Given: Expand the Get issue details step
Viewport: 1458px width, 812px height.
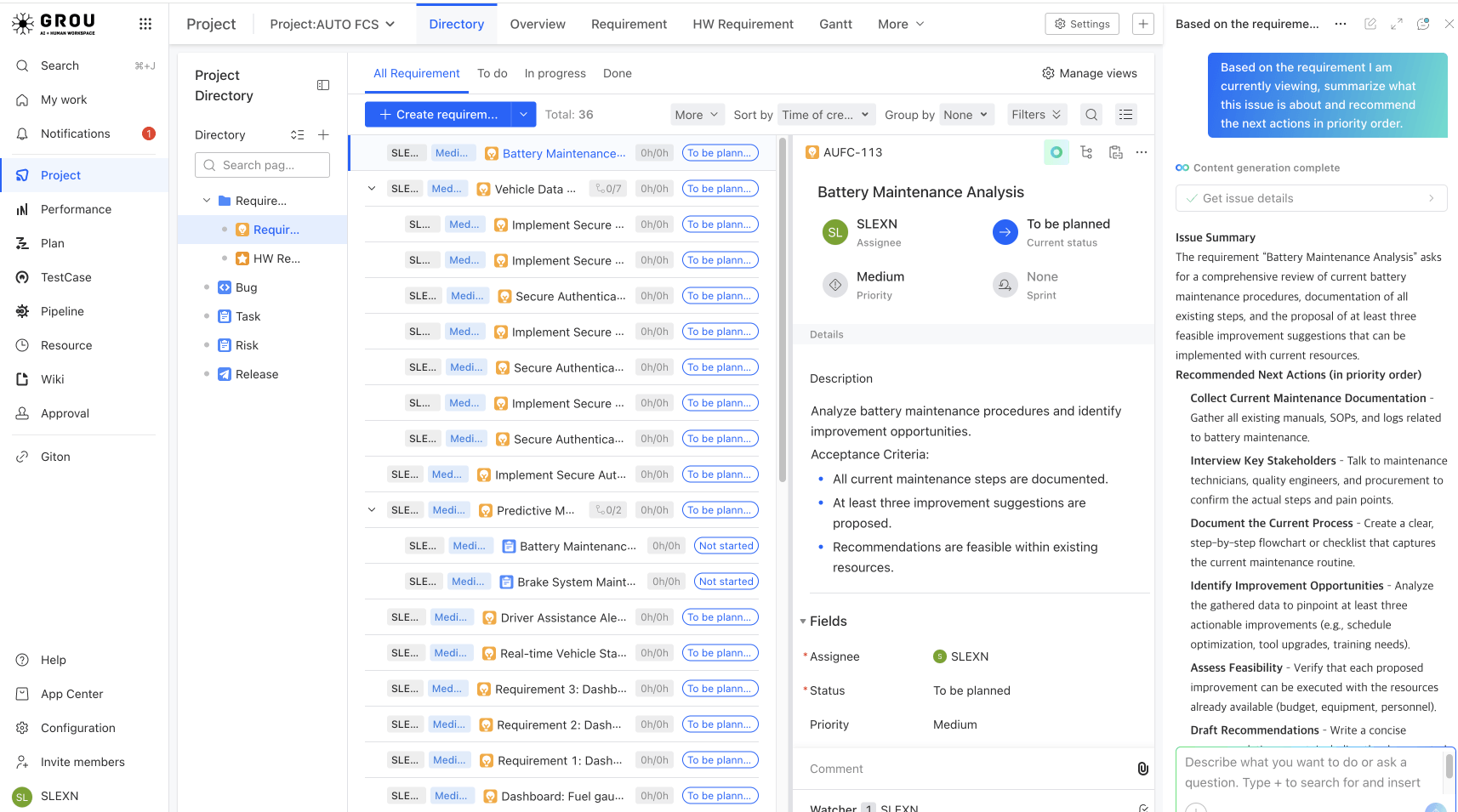Looking at the screenshot, I should (x=1311, y=198).
